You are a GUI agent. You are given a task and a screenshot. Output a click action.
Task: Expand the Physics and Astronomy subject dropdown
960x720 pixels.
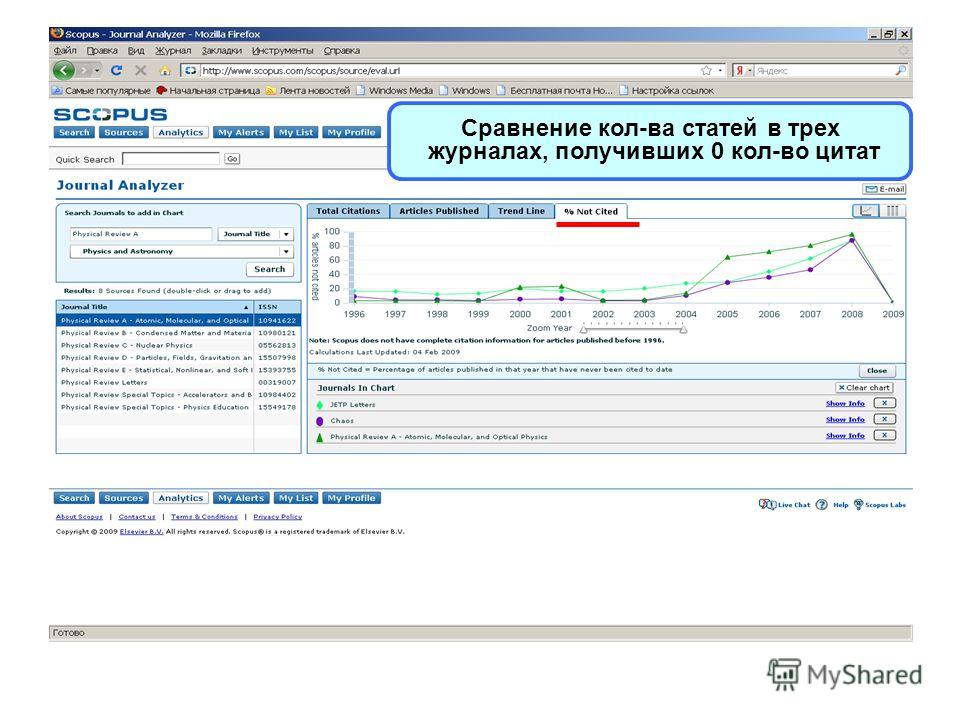pos(286,252)
